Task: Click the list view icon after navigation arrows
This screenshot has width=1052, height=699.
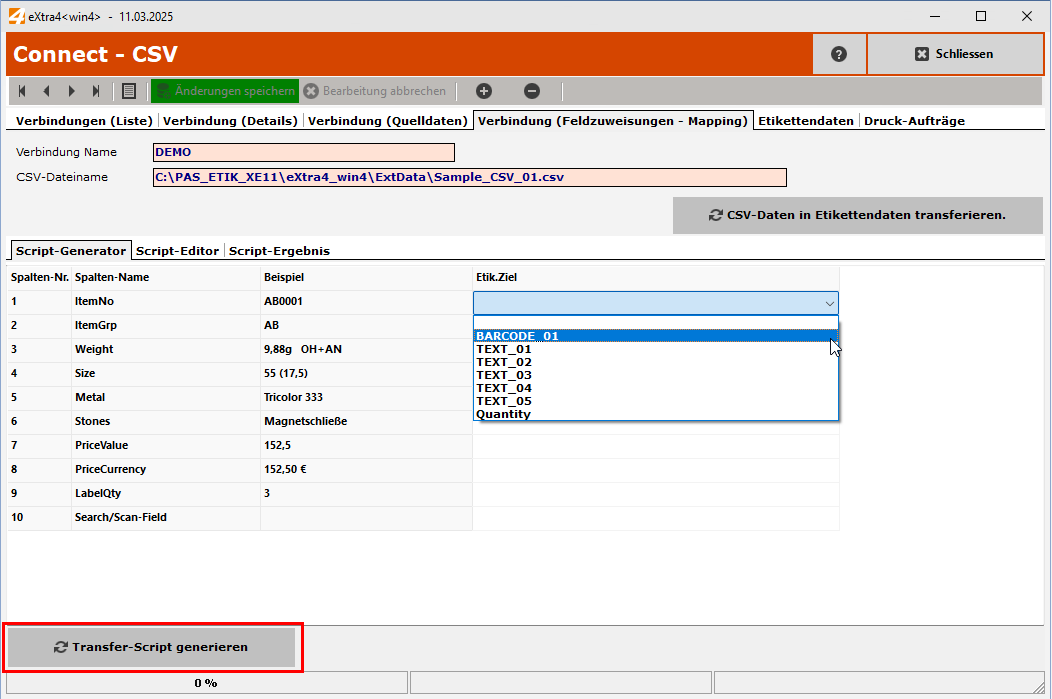Action: coord(129,91)
